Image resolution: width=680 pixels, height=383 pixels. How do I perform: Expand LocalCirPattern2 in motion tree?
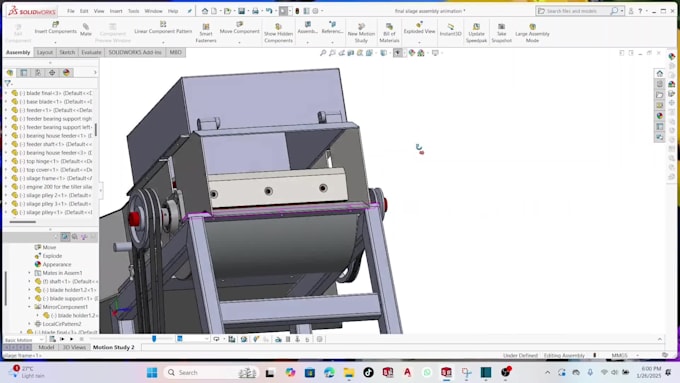click(29, 324)
